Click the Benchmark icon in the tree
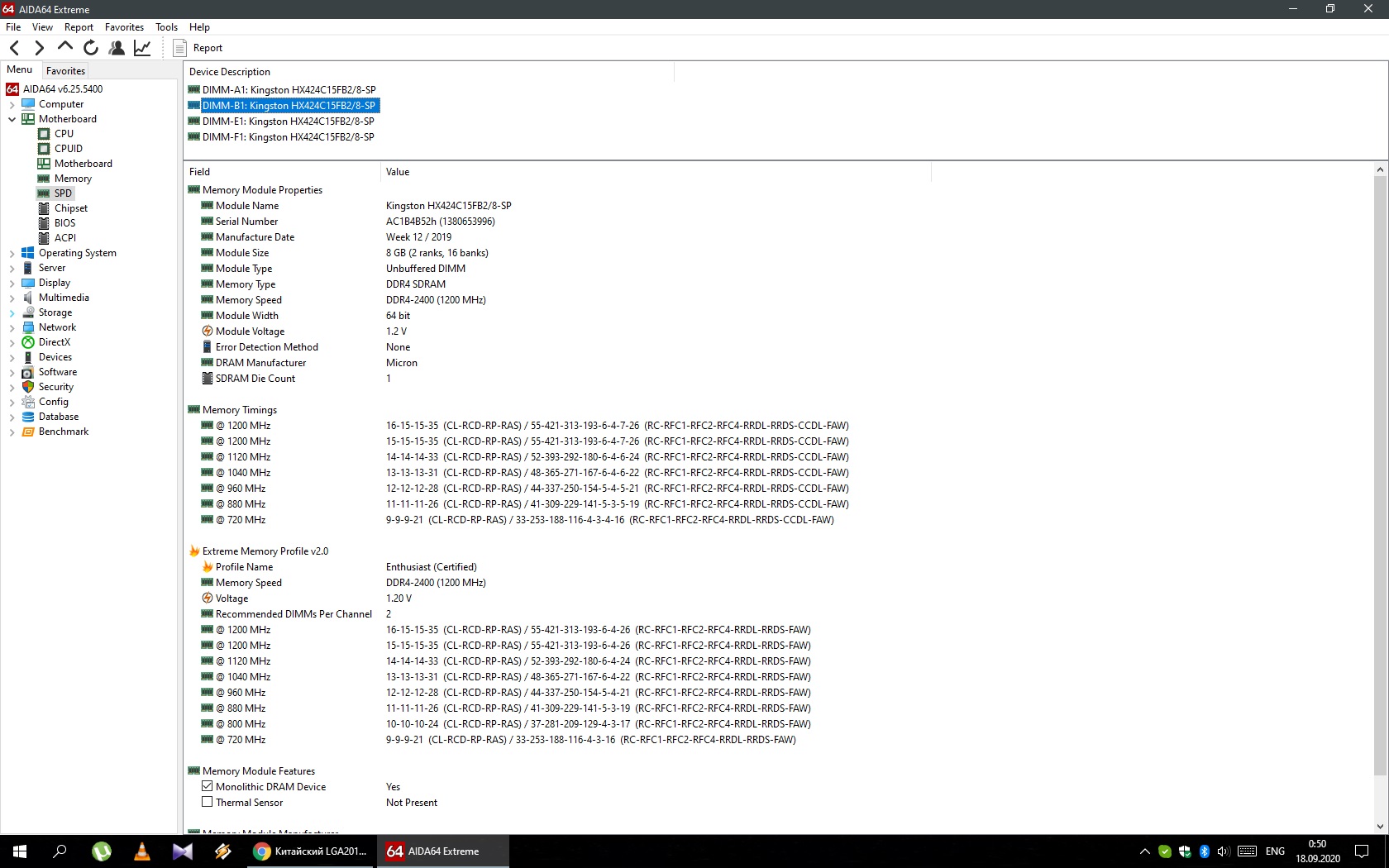The image size is (1389, 868). pos(28,432)
